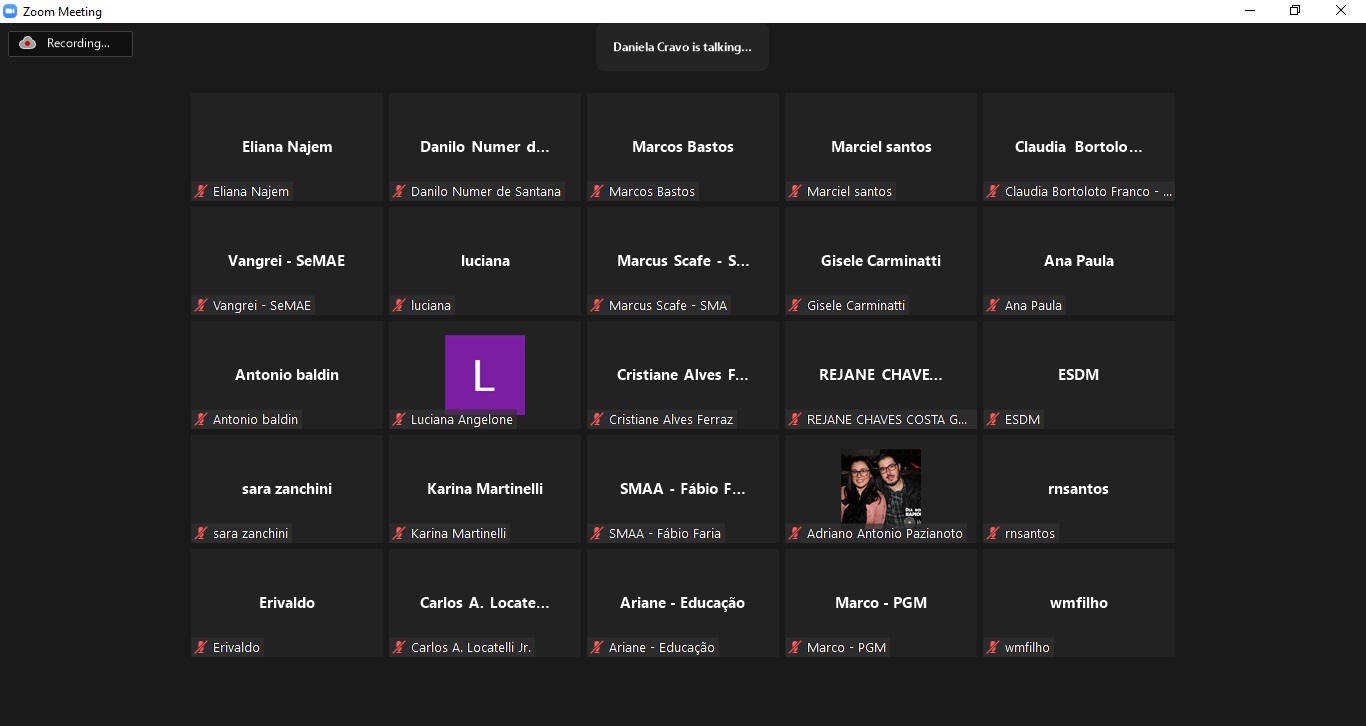This screenshot has width=1366, height=726.
Task: Click the small 'luciana' name label
Action: point(431,305)
